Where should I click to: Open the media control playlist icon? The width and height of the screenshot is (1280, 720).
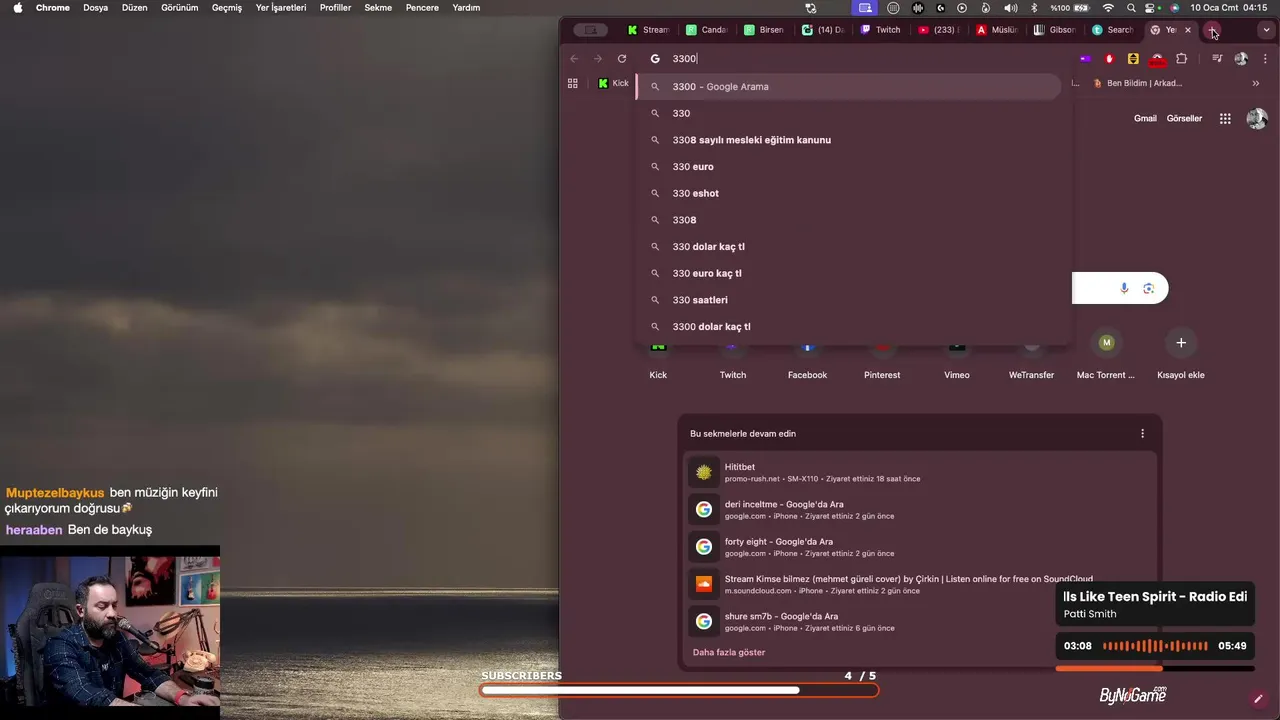click(1217, 59)
